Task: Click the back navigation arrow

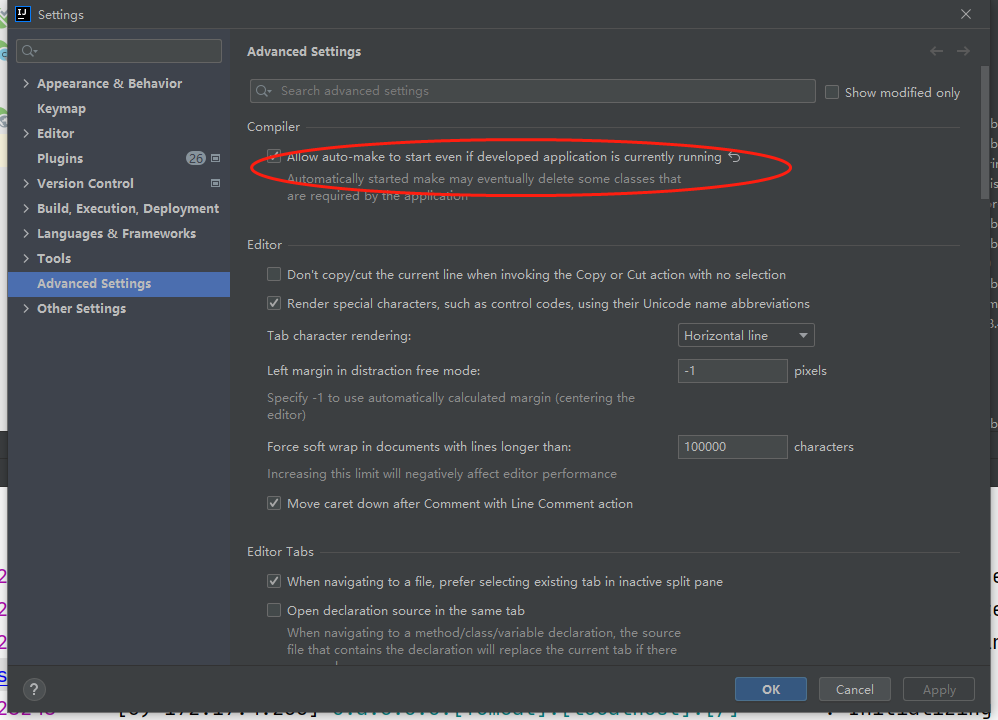Action: 936,51
